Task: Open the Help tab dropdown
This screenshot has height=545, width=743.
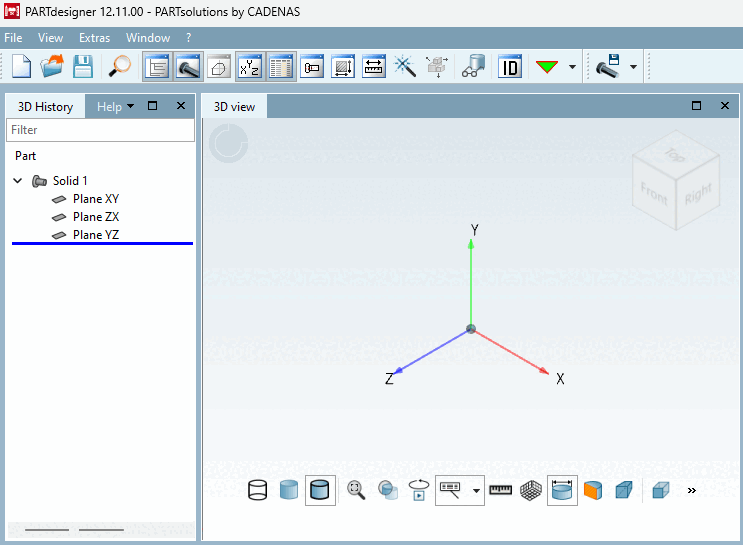Action: point(116,107)
